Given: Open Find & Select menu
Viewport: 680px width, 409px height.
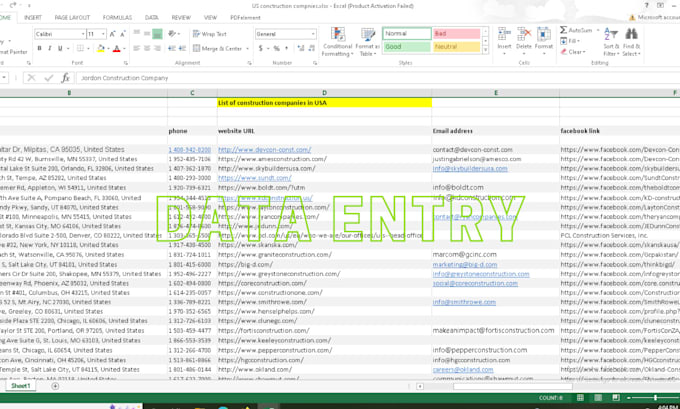Looking at the screenshot, I should tap(631, 42).
